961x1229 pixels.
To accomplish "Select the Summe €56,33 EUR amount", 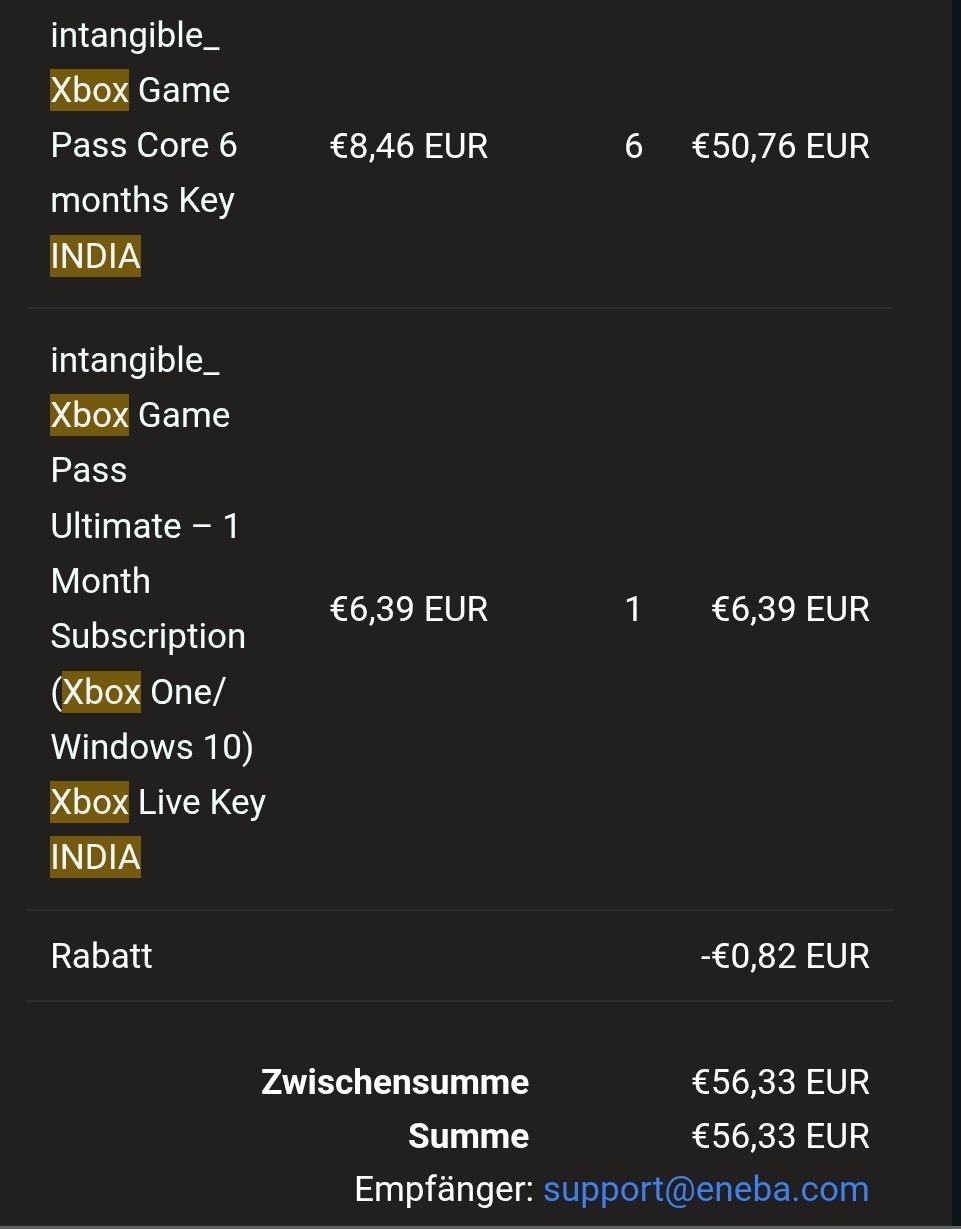I will click(781, 1136).
